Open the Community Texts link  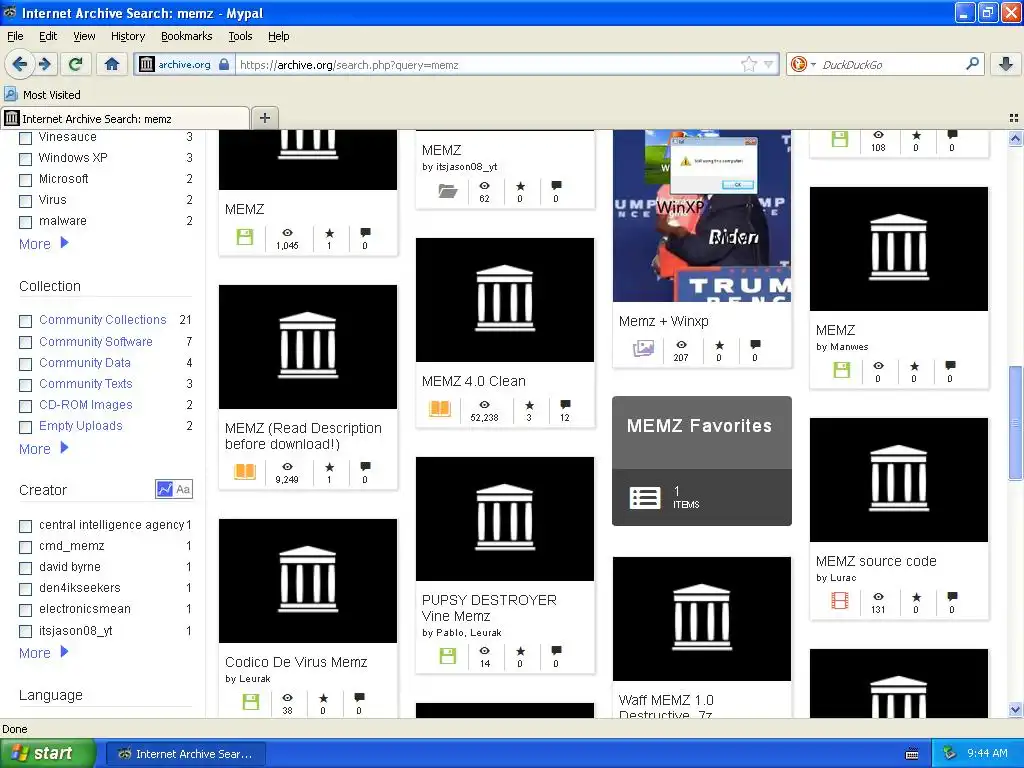[x=86, y=383]
